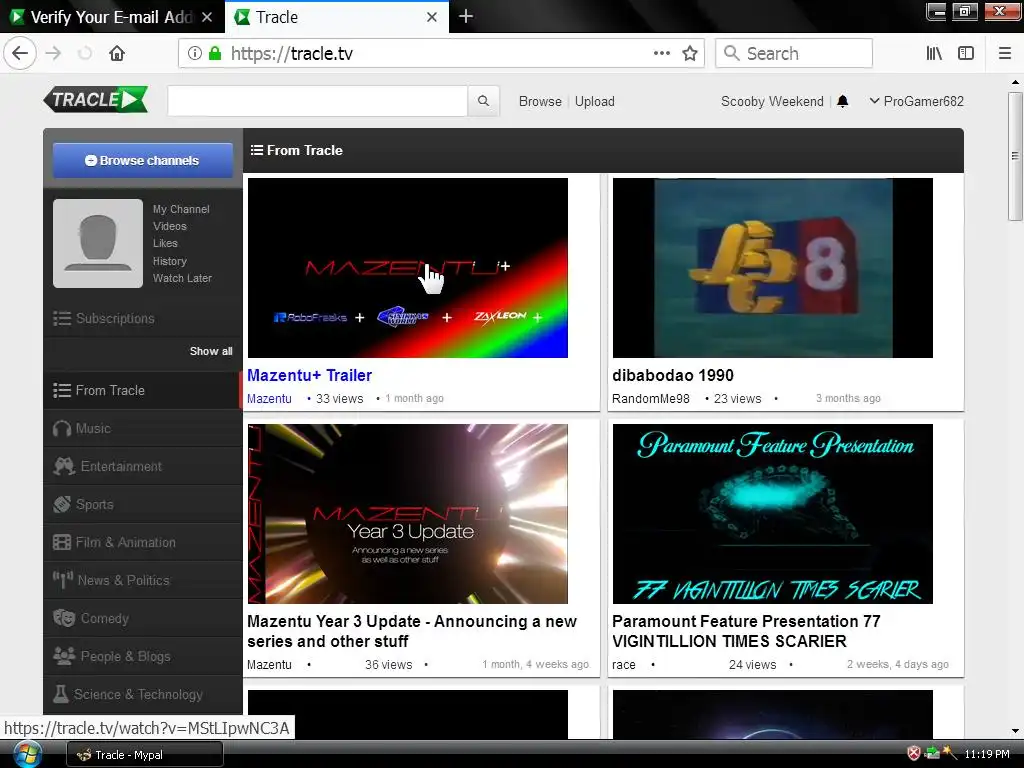Viewport: 1024px width, 768px height.
Task: Select the Sports category
Action: click(x=143, y=504)
